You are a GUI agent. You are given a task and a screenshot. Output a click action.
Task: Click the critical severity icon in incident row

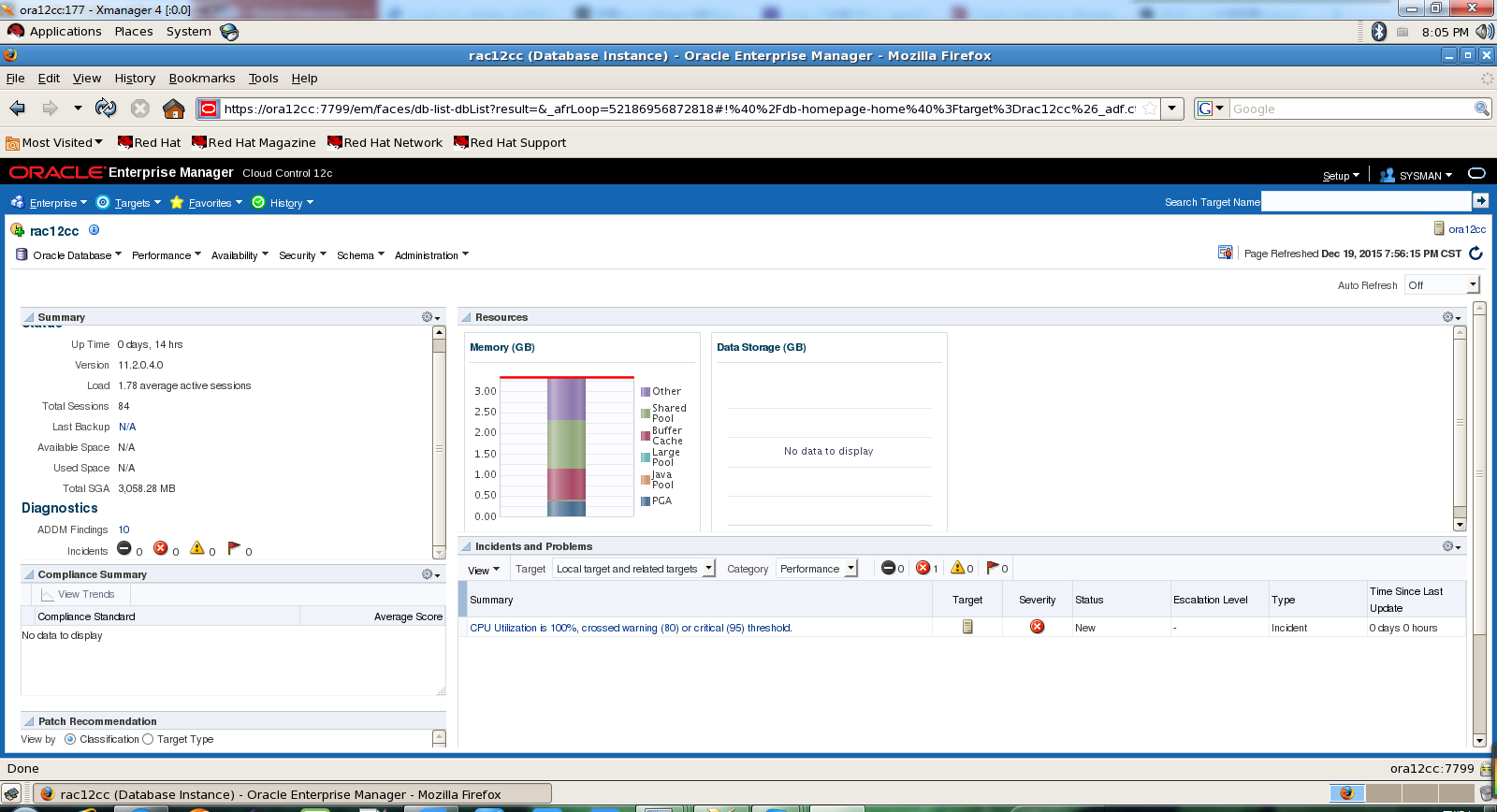coord(1037,627)
